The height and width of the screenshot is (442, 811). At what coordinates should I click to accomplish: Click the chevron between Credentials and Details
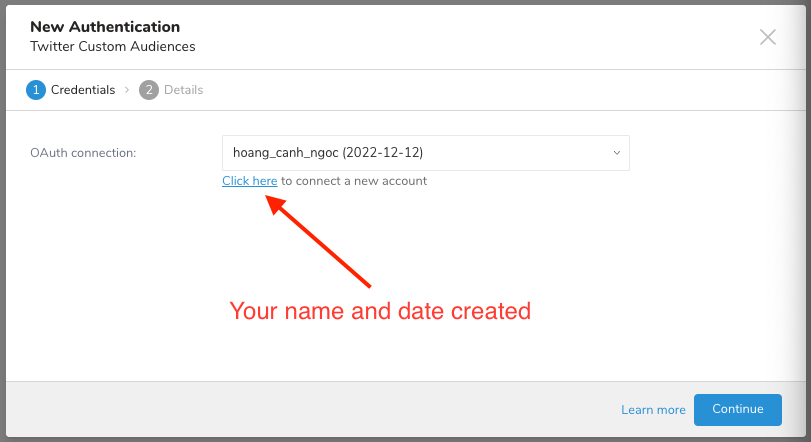(127, 90)
